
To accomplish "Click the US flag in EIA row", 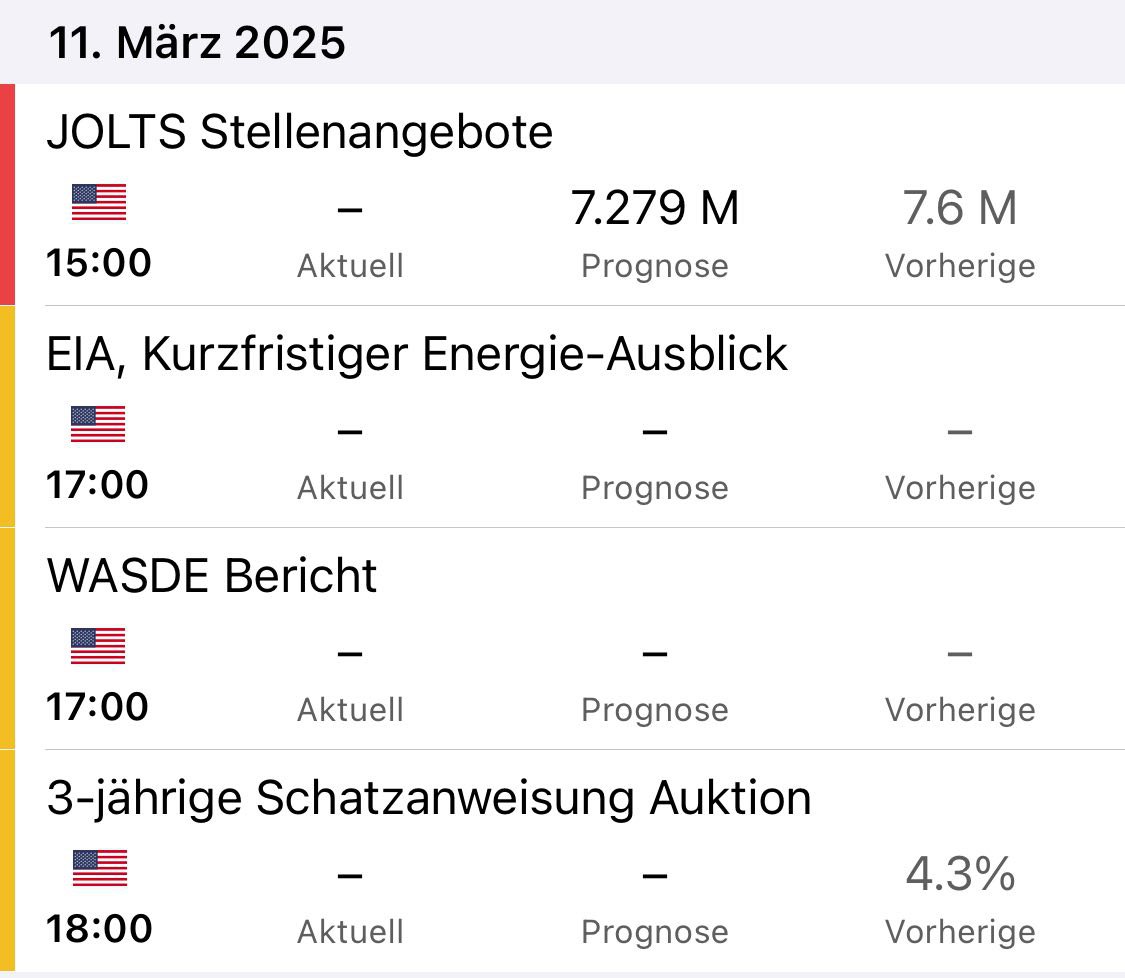I will click(98, 424).
